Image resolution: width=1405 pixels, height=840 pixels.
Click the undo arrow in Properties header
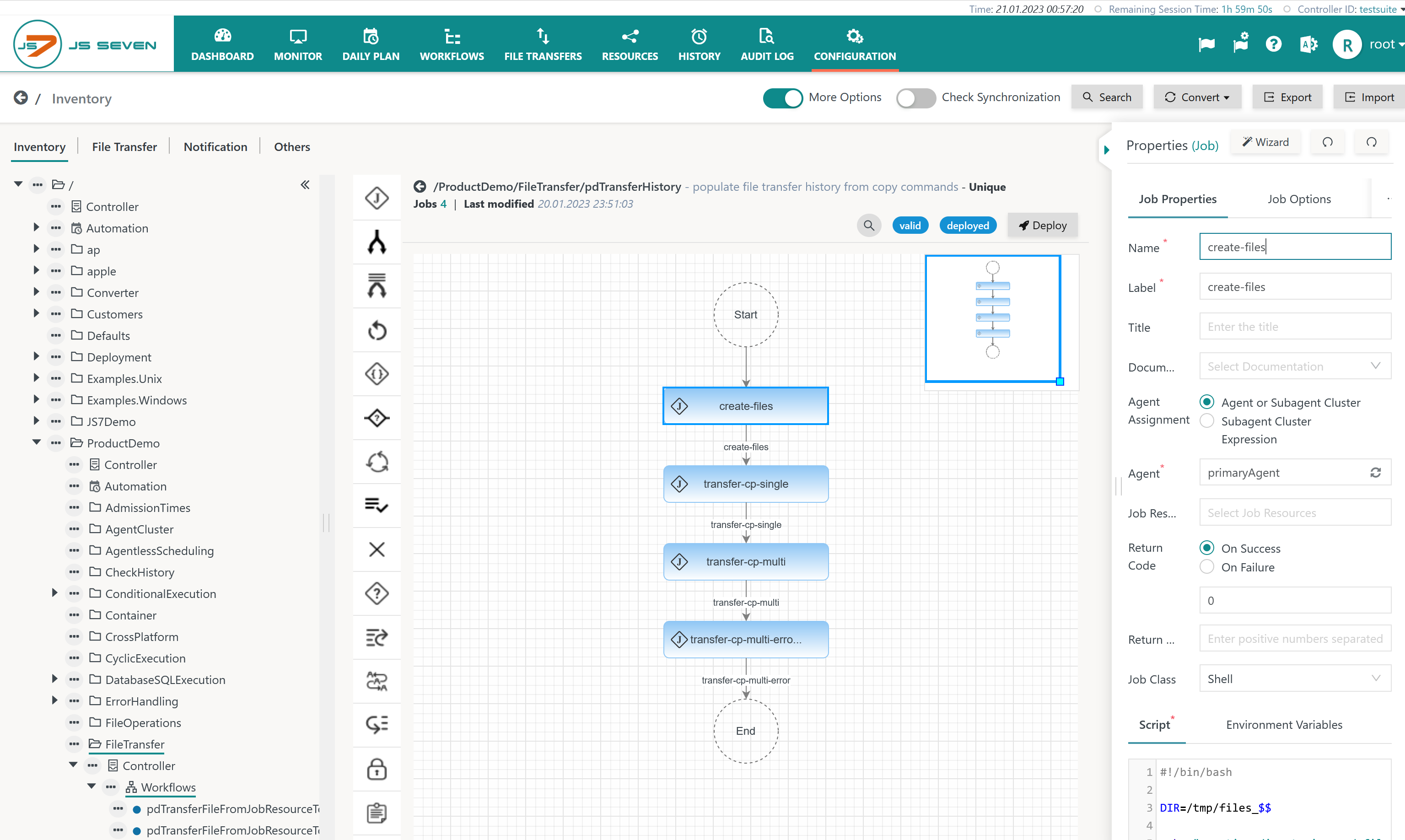pos(1328,142)
